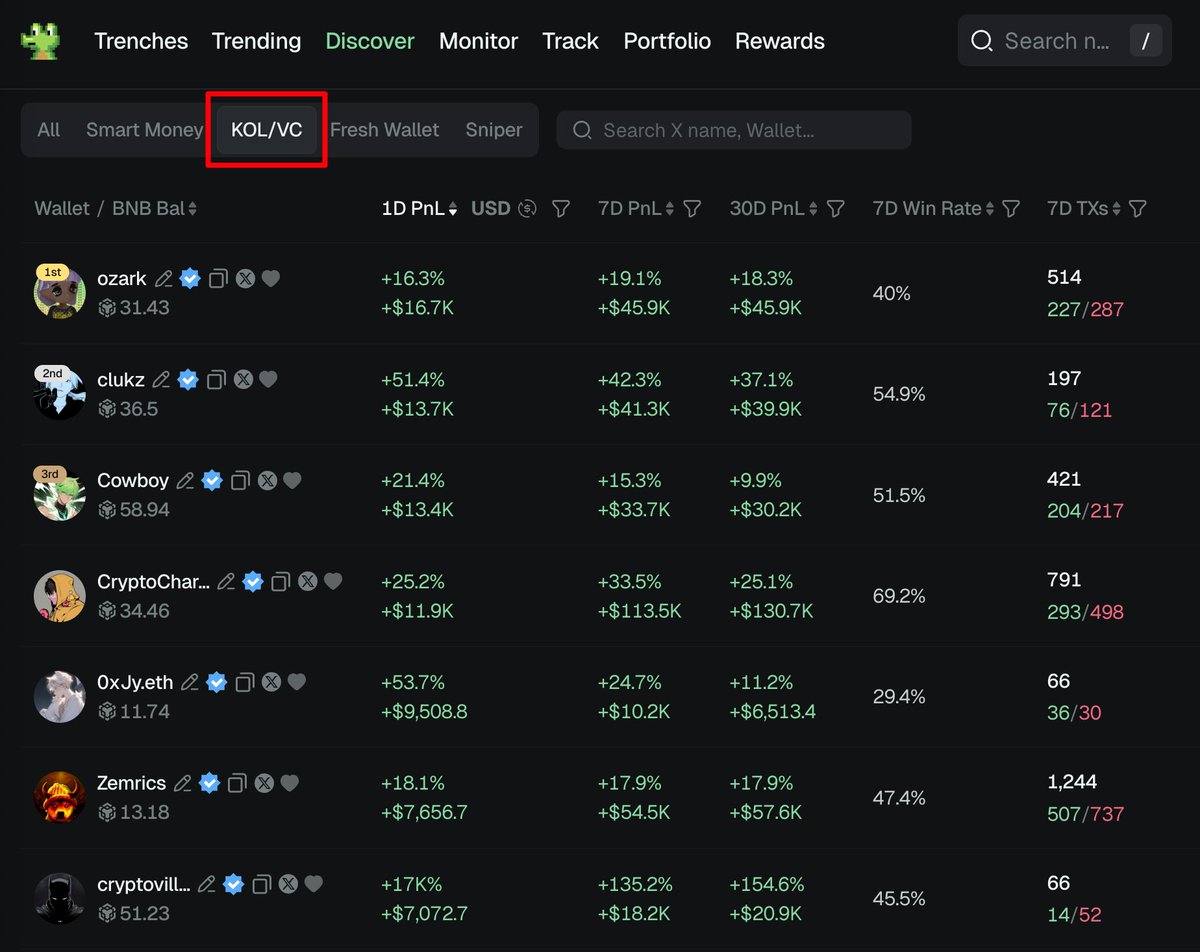Open the 7D Win Rate filter icon

pos(1011,208)
